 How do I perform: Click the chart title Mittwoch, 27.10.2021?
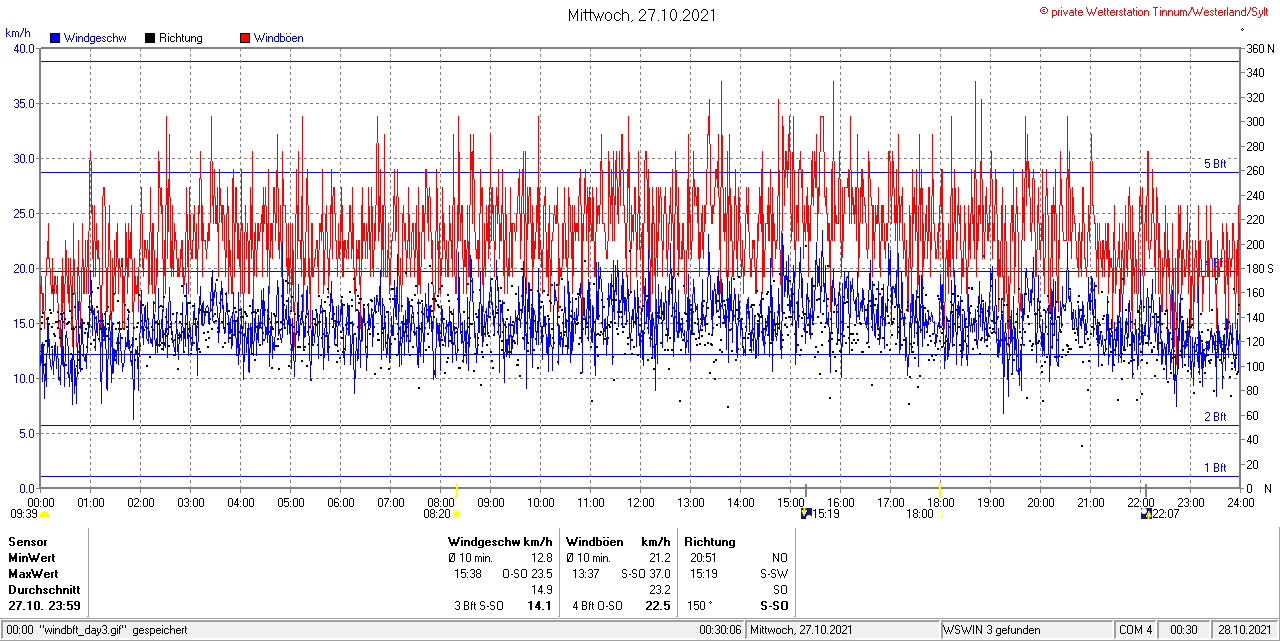coord(641,15)
